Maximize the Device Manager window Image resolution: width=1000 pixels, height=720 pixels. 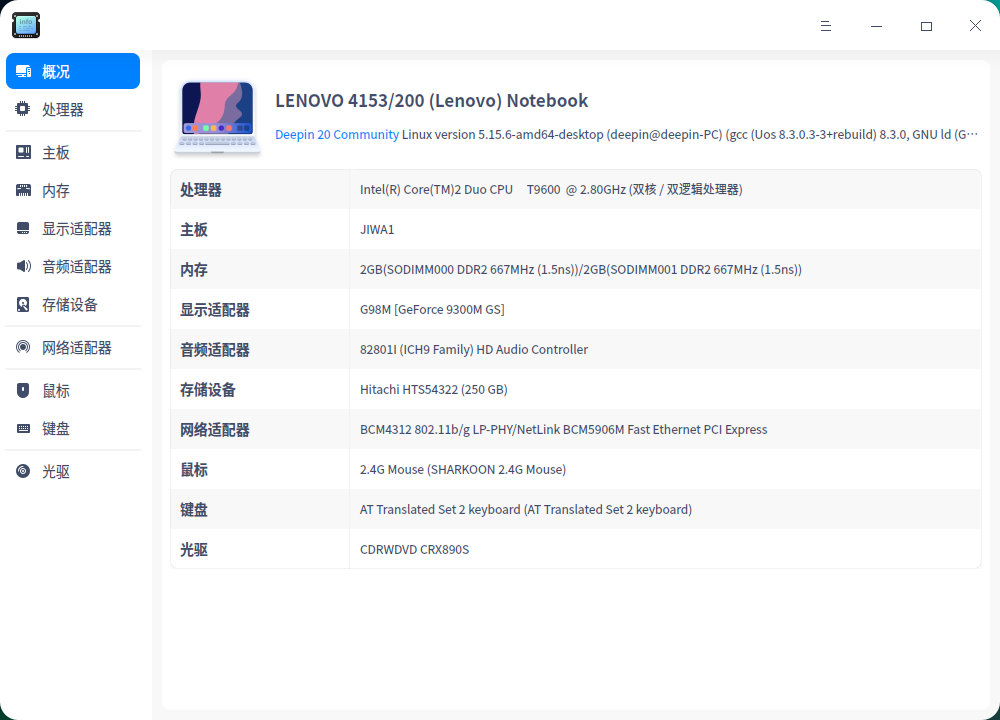tap(926, 26)
